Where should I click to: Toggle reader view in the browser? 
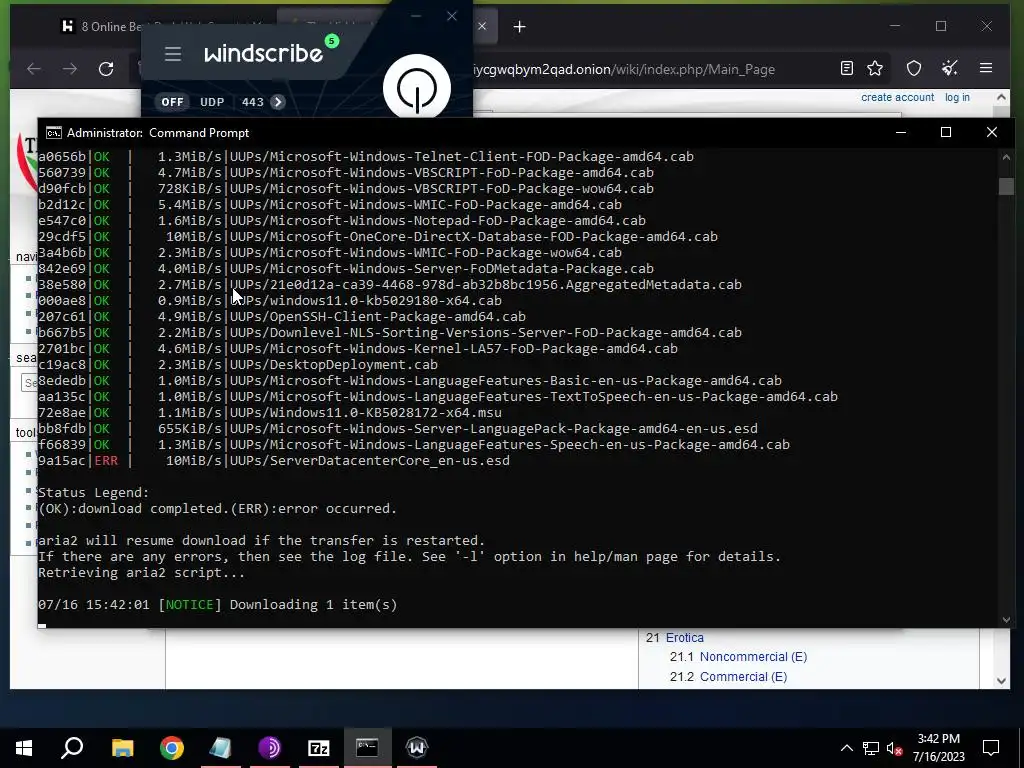[846, 68]
